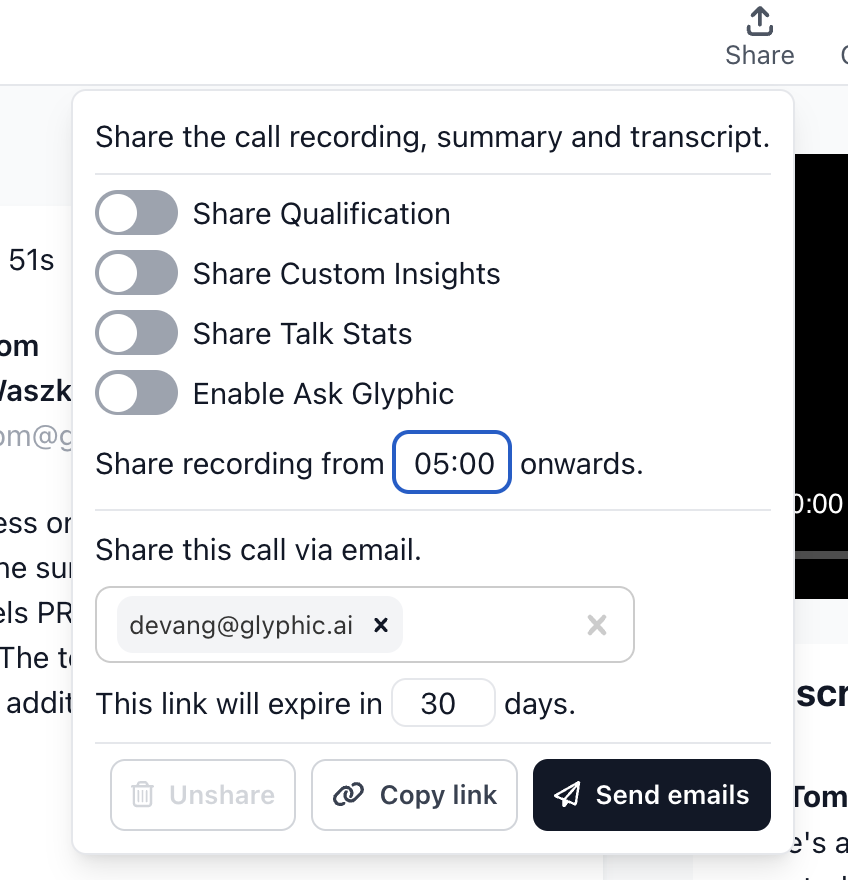Click the Share label in toolbar
The width and height of the screenshot is (848, 880).
coord(760,55)
